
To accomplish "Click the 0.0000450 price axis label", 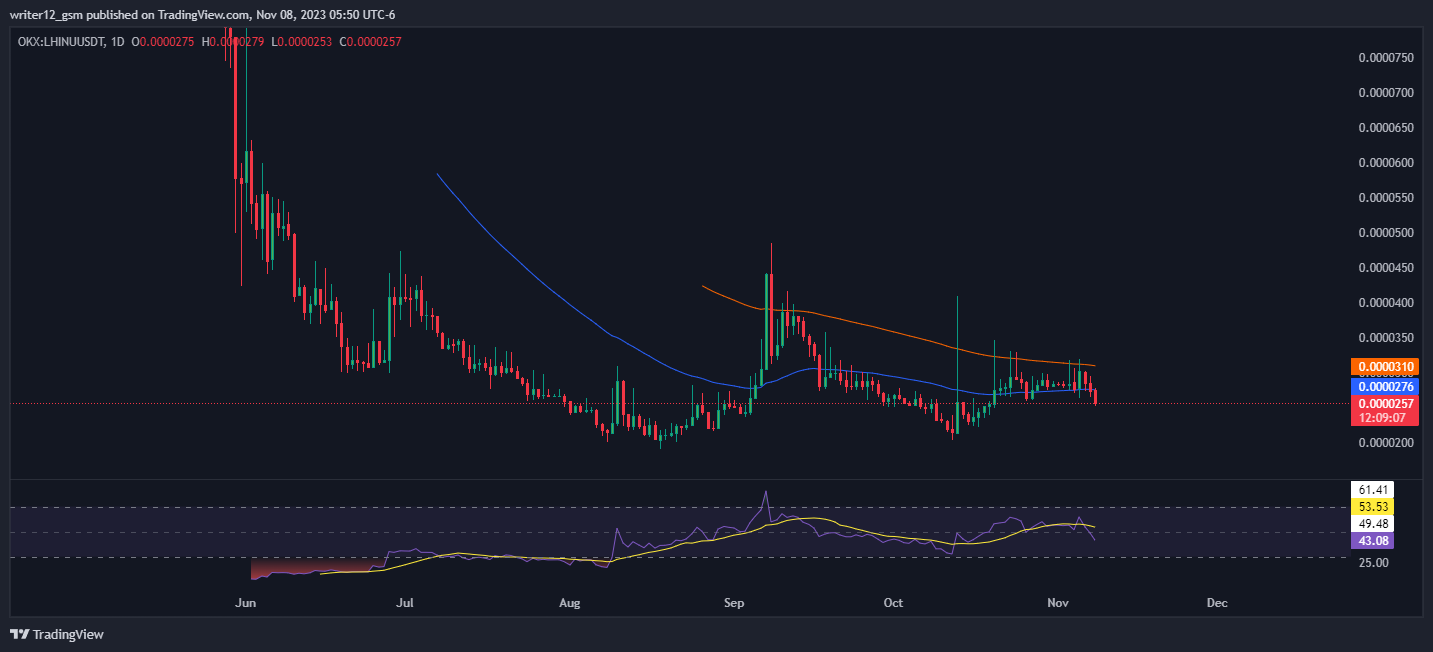I will click(x=1386, y=268).
